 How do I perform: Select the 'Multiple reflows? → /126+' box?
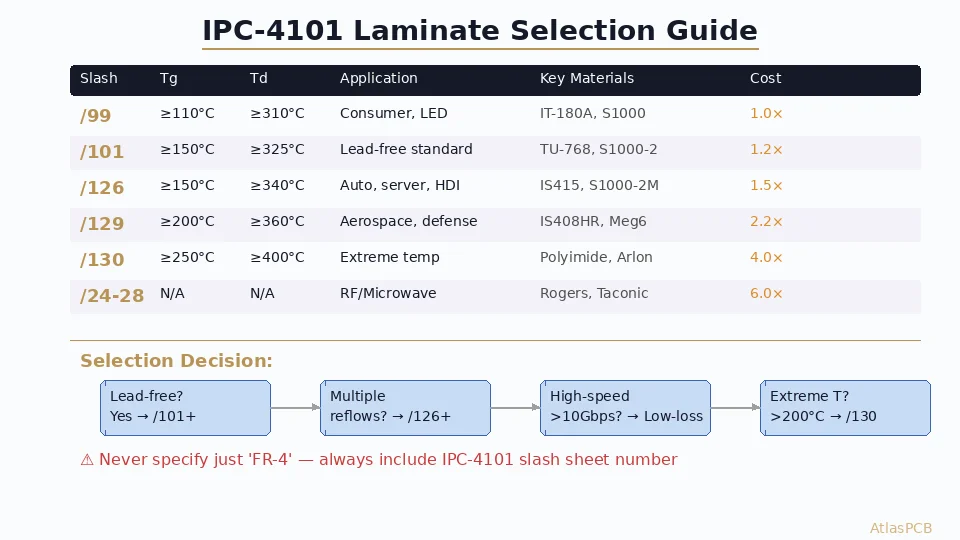point(405,408)
